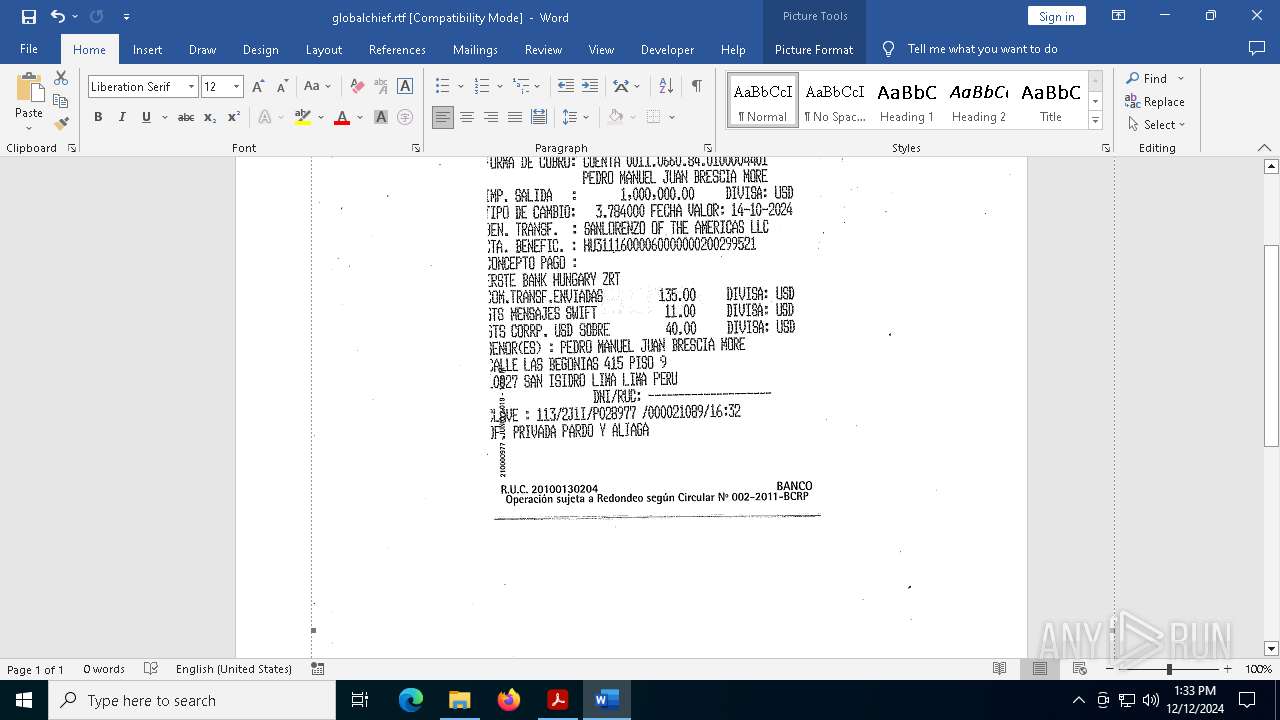Open the font size dropdown
This screenshot has width=1280, height=720.
pos(237,87)
